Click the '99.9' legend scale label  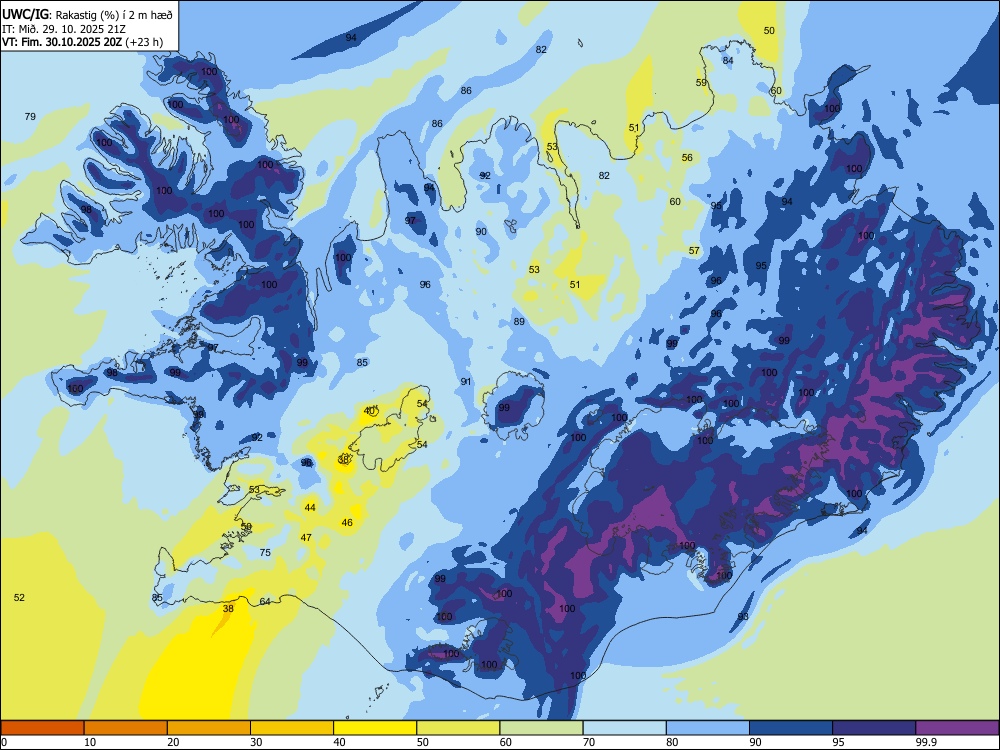[x=926, y=742]
